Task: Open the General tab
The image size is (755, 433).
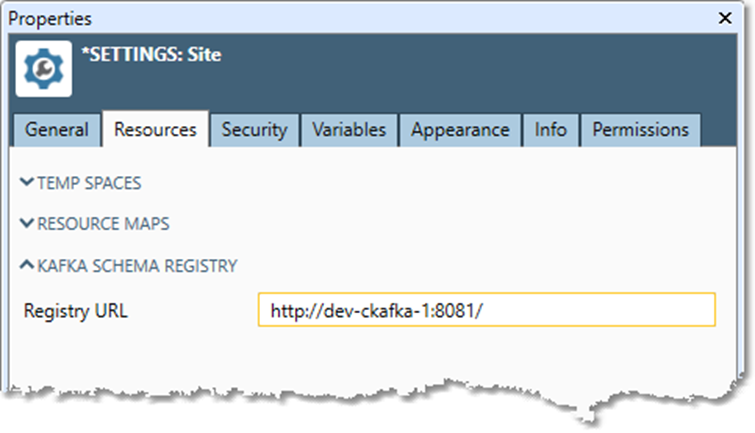Action: pos(57,130)
